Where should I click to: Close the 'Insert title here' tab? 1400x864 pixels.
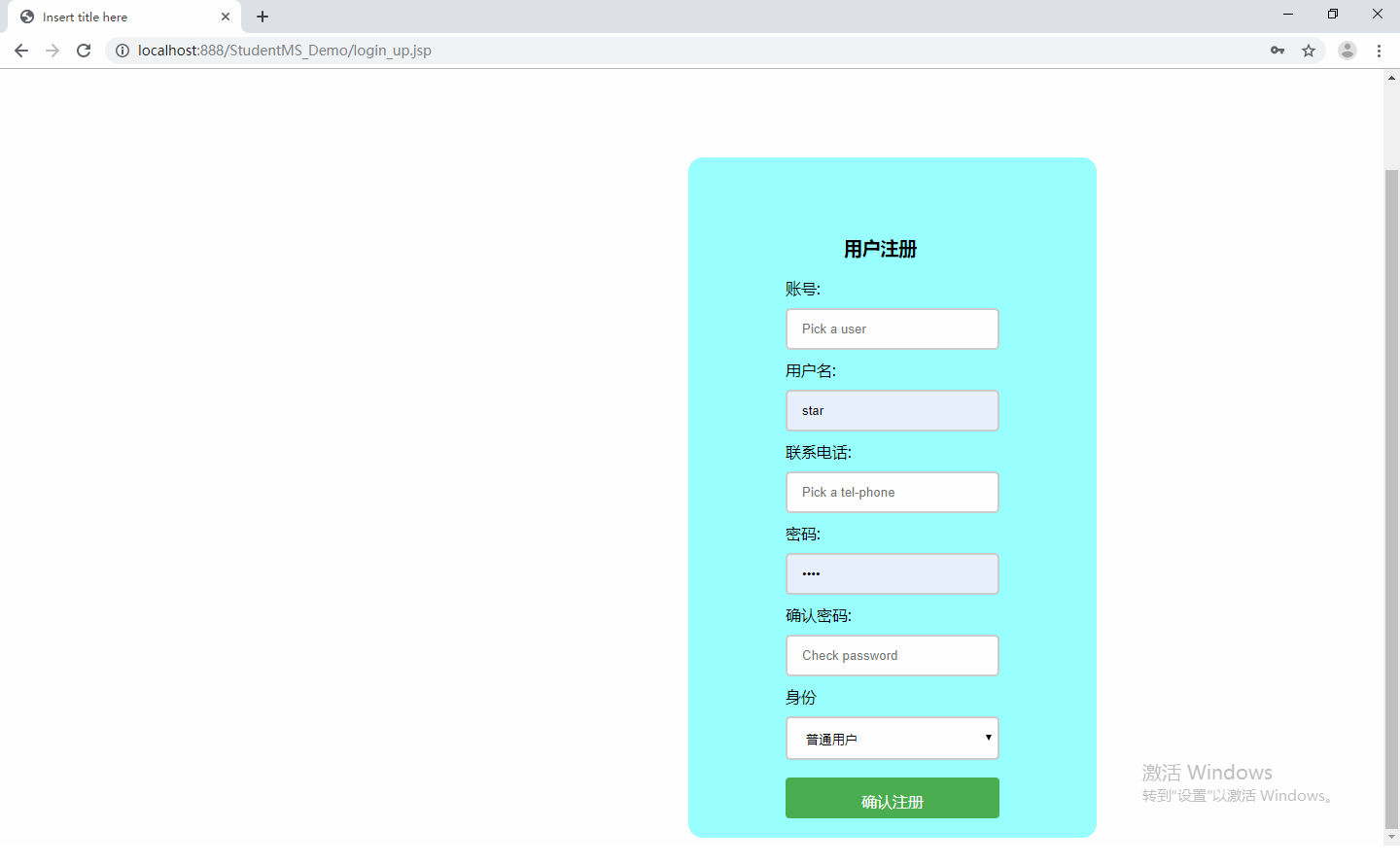click(226, 17)
